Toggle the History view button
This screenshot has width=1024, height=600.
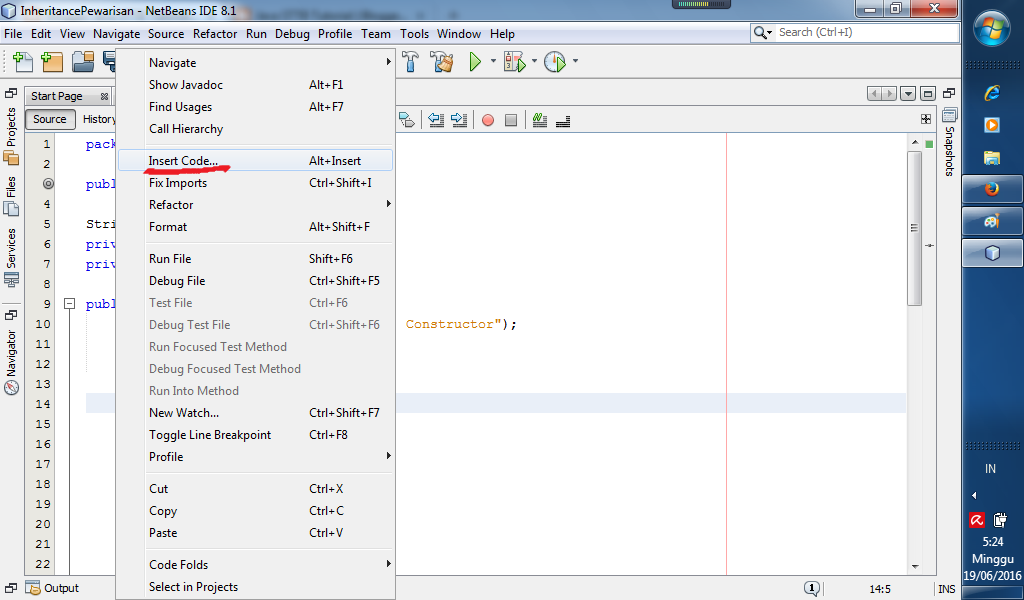click(99, 119)
